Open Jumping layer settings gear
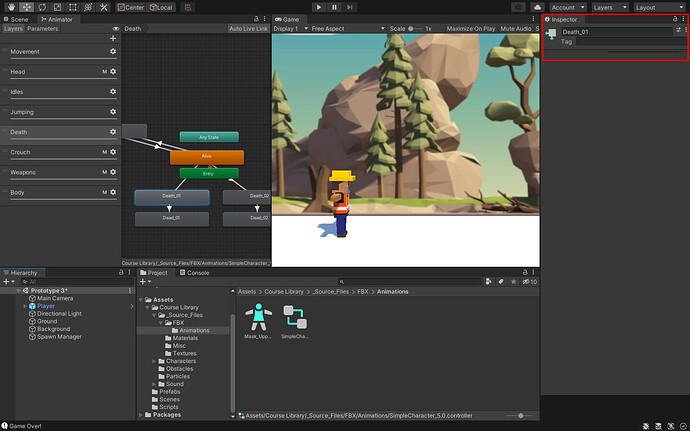This screenshot has height=431, width=690. coord(113,112)
